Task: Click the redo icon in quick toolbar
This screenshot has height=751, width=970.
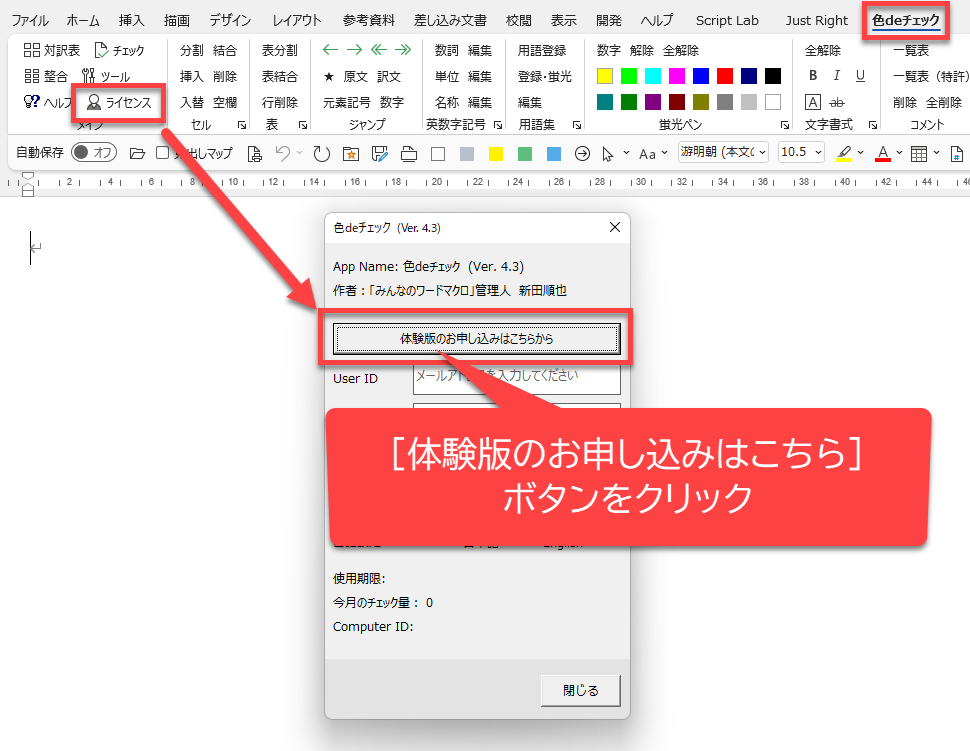Action: [321, 153]
